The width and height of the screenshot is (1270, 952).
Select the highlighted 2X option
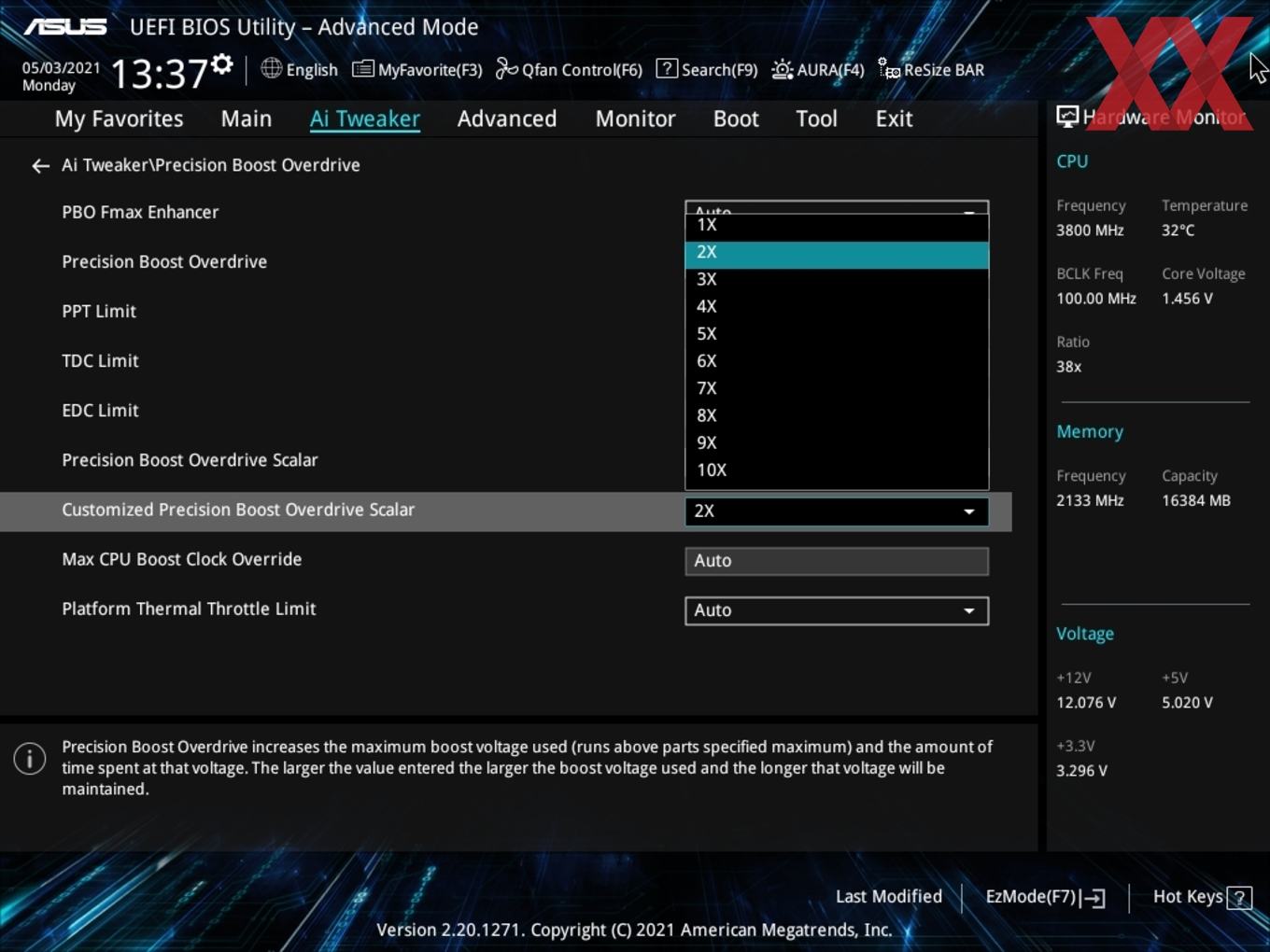pyautogui.click(x=837, y=253)
